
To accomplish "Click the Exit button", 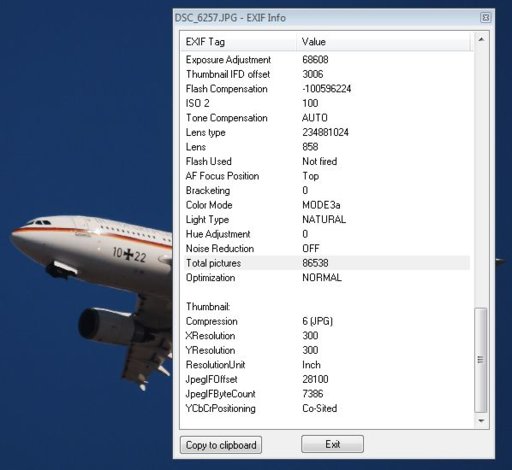I will (x=332, y=444).
